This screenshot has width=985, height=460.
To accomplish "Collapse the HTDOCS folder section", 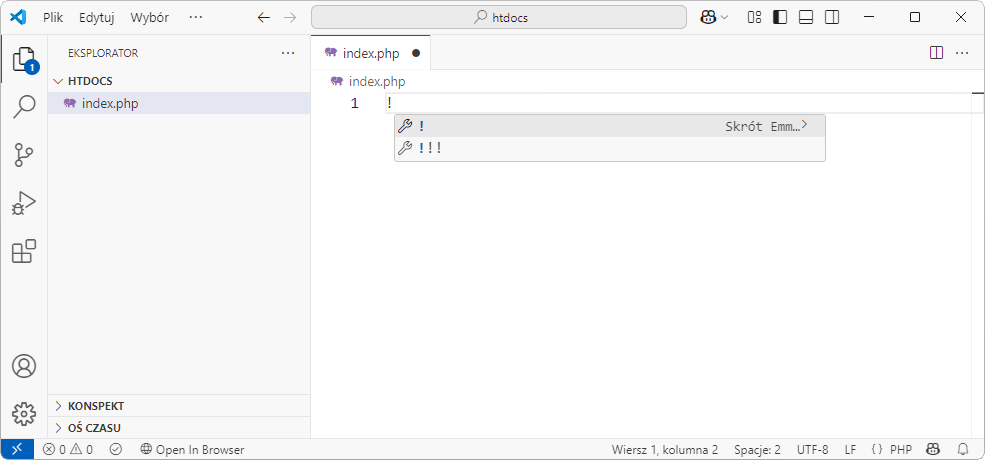I will click(x=89, y=81).
